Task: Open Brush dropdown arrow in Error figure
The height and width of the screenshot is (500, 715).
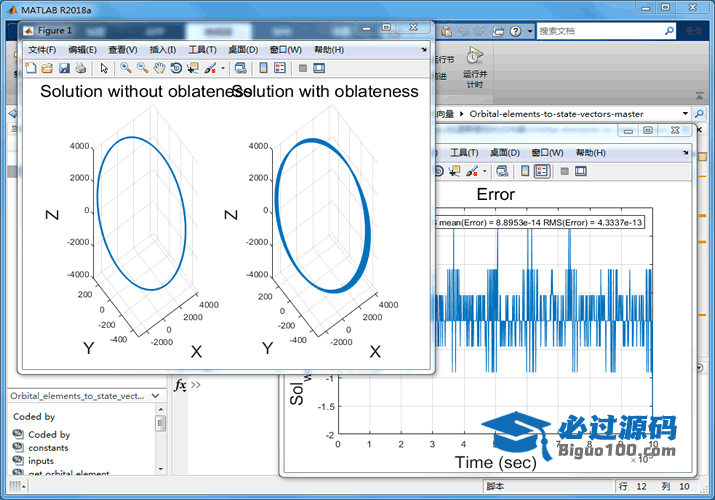Action: click(x=485, y=171)
